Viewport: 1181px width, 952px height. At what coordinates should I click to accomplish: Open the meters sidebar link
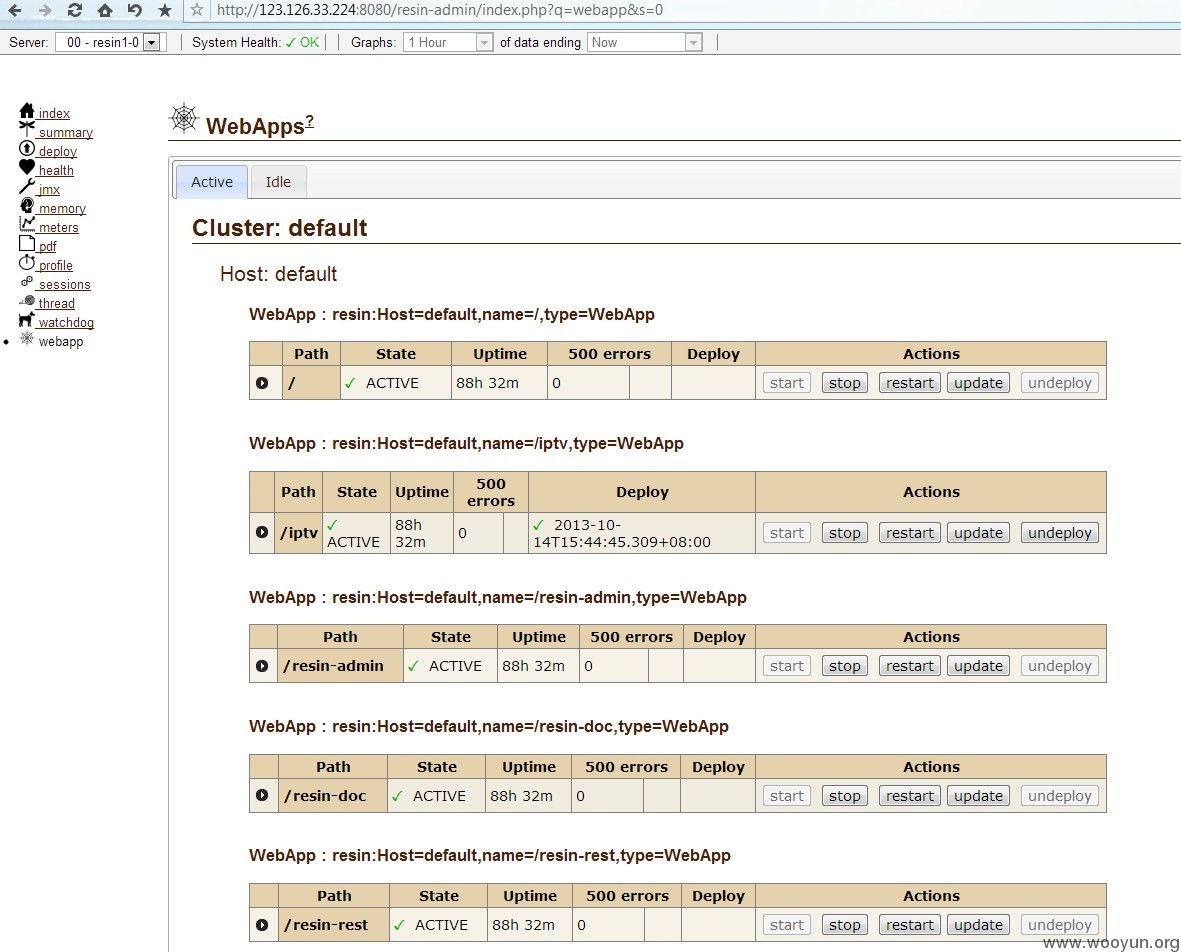pyautogui.click(x=58, y=227)
